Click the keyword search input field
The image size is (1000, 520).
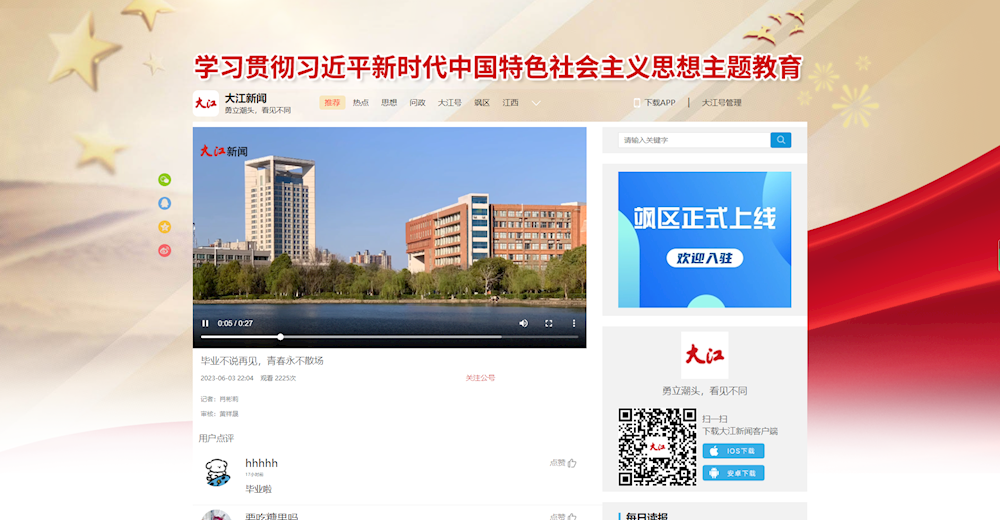[693, 140]
